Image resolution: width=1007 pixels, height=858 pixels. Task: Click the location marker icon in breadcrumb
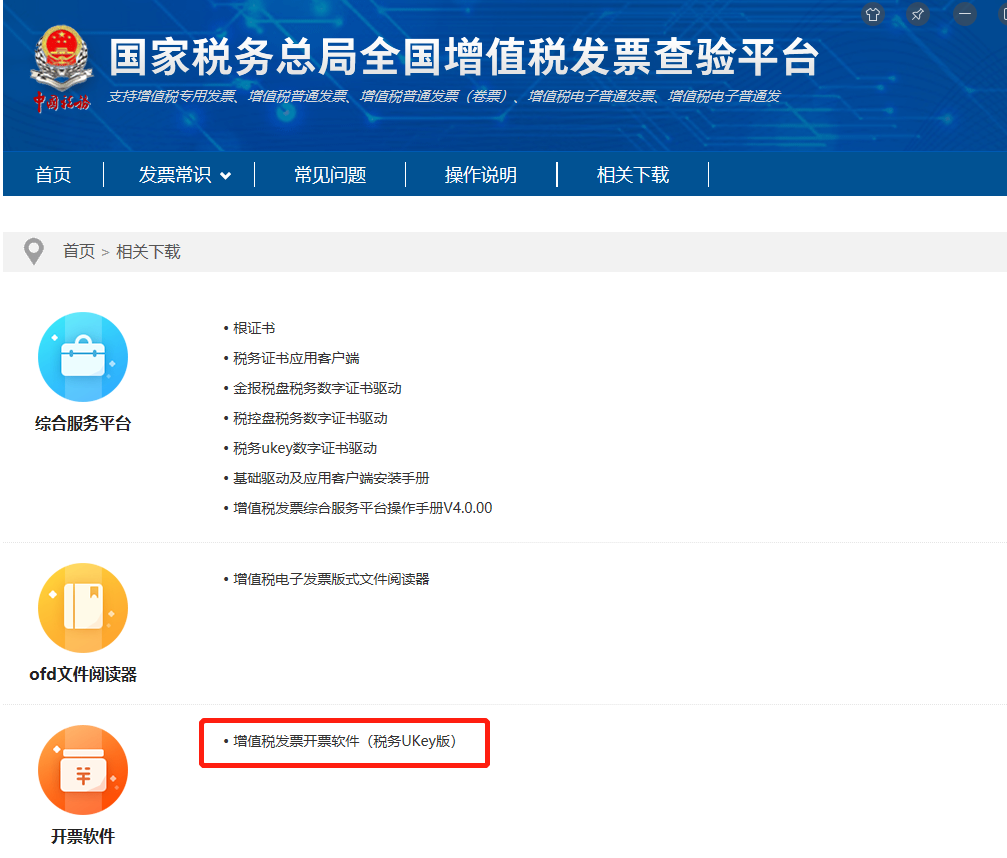click(x=34, y=252)
